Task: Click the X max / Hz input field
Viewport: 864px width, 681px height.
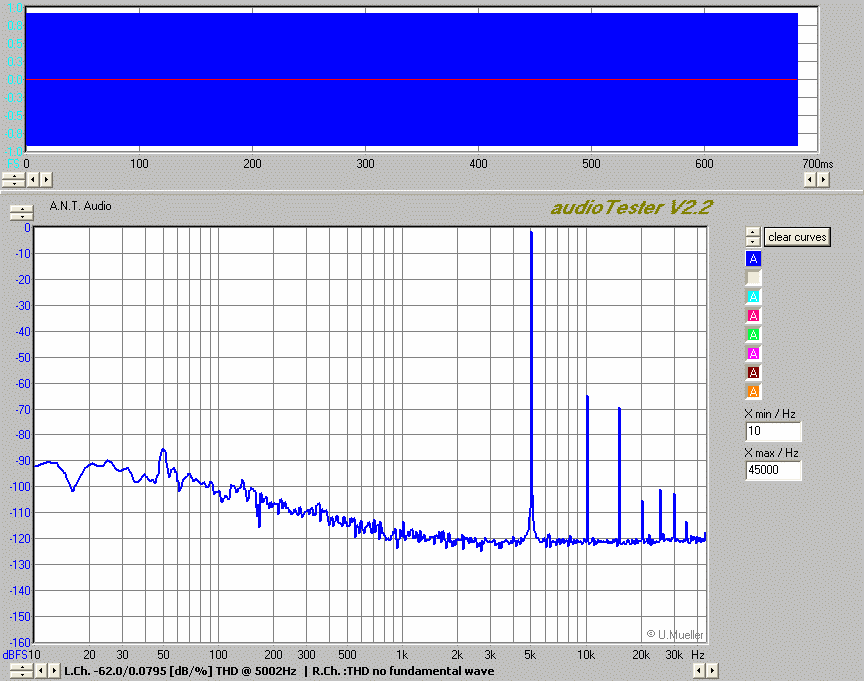Action: pos(773,471)
